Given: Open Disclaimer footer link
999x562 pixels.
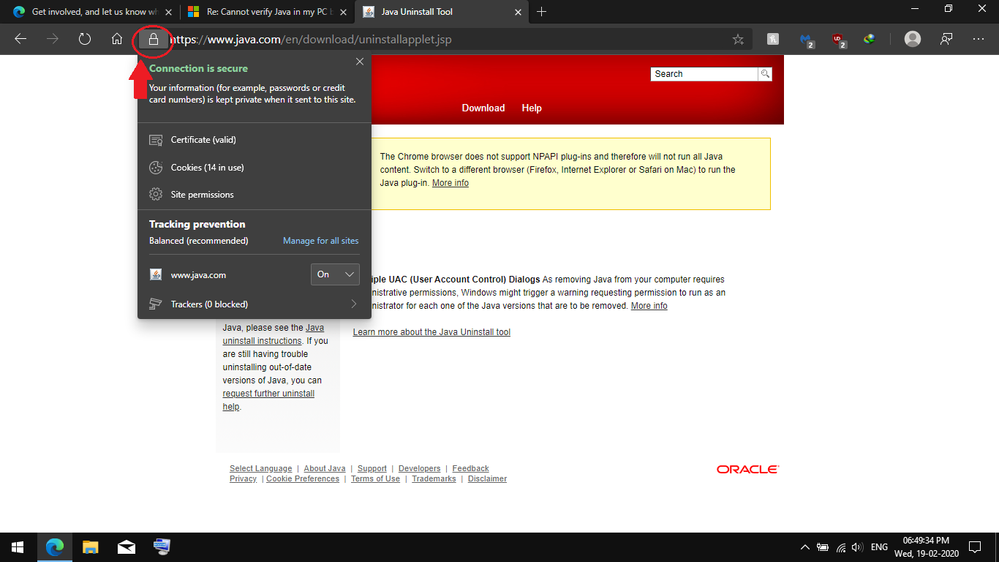Looking at the screenshot, I should tap(487, 479).
